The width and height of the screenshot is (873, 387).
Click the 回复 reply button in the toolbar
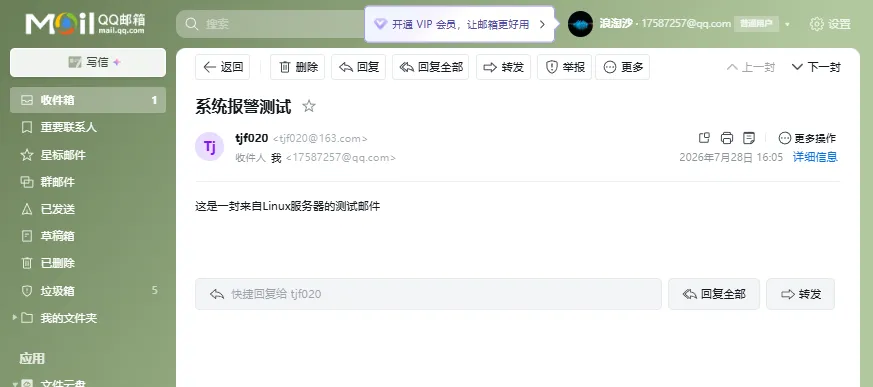pyautogui.click(x=359, y=67)
